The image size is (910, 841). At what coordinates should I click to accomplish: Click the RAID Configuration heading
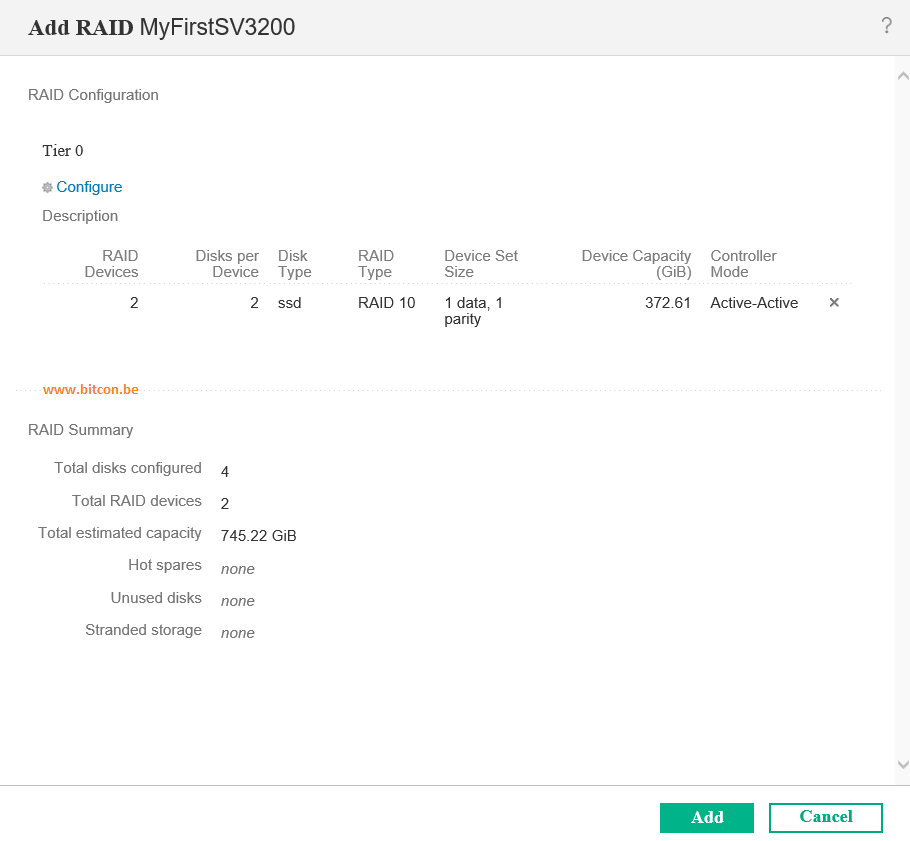tap(93, 95)
